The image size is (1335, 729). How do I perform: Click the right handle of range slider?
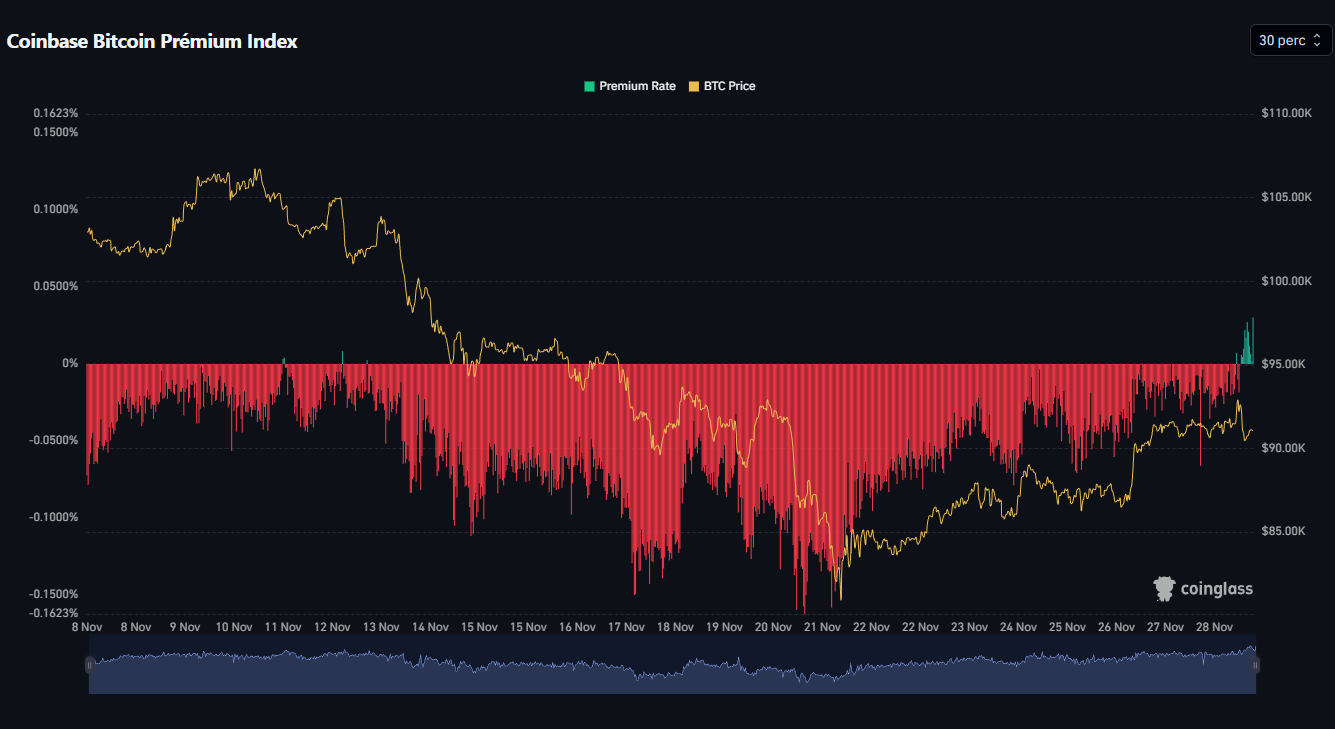(1256, 665)
